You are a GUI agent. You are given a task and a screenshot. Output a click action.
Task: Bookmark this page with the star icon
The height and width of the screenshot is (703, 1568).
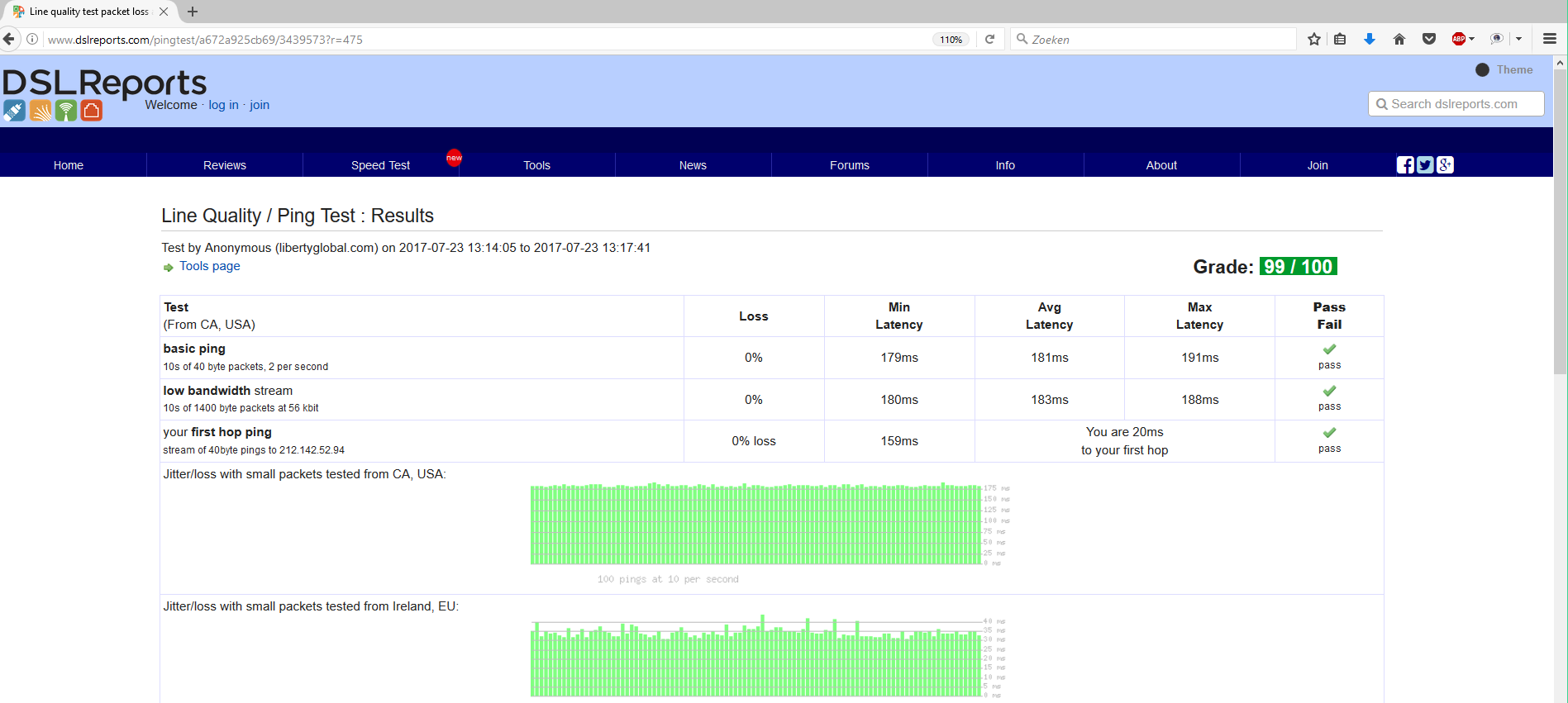tap(1314, 39)
